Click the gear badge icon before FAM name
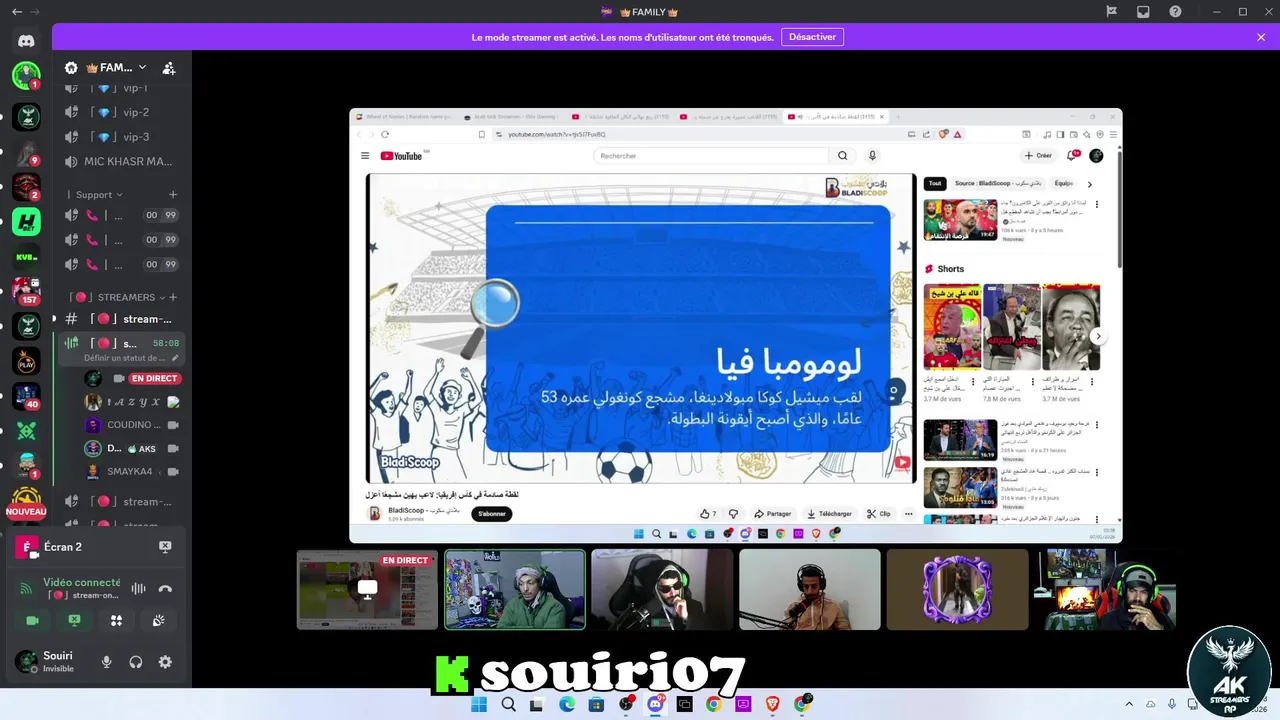The width and height of the screenshot is (1280, 720). (x=71, y=68)
